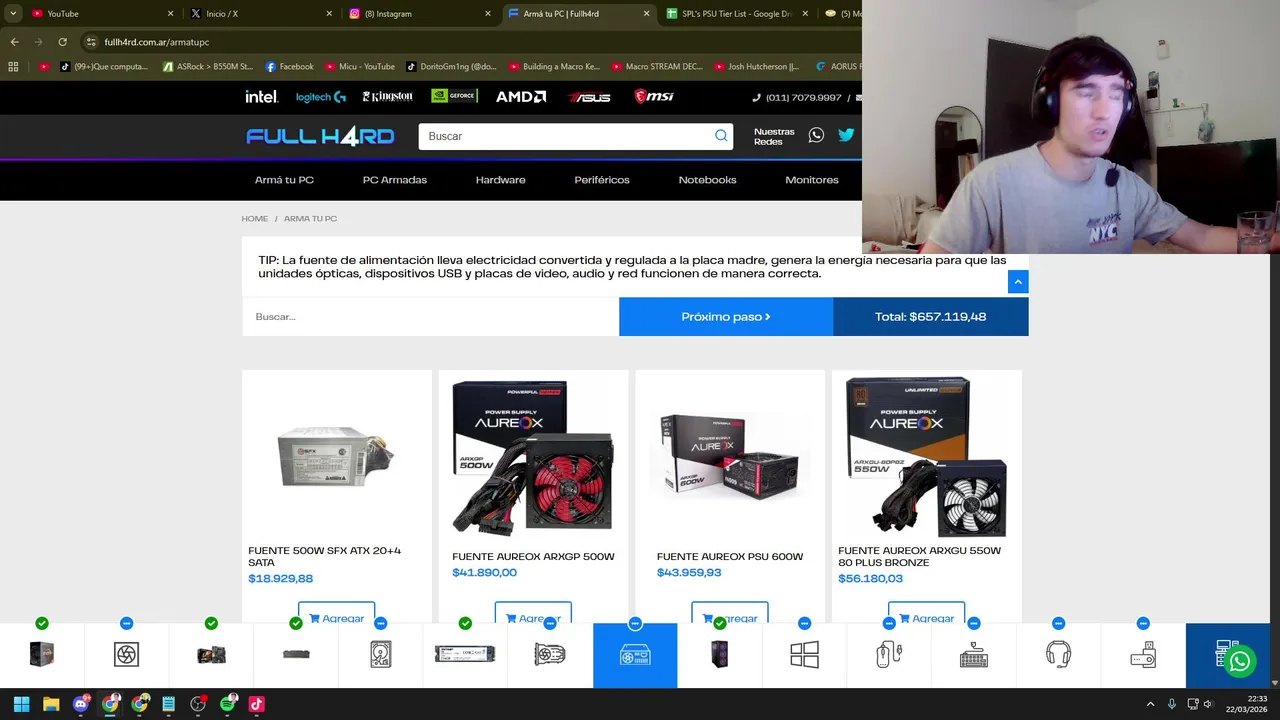Select the Windows OS step icon
Viewport: 1280px width, 720px height.
pyautogui.click(x=804, y=655)
